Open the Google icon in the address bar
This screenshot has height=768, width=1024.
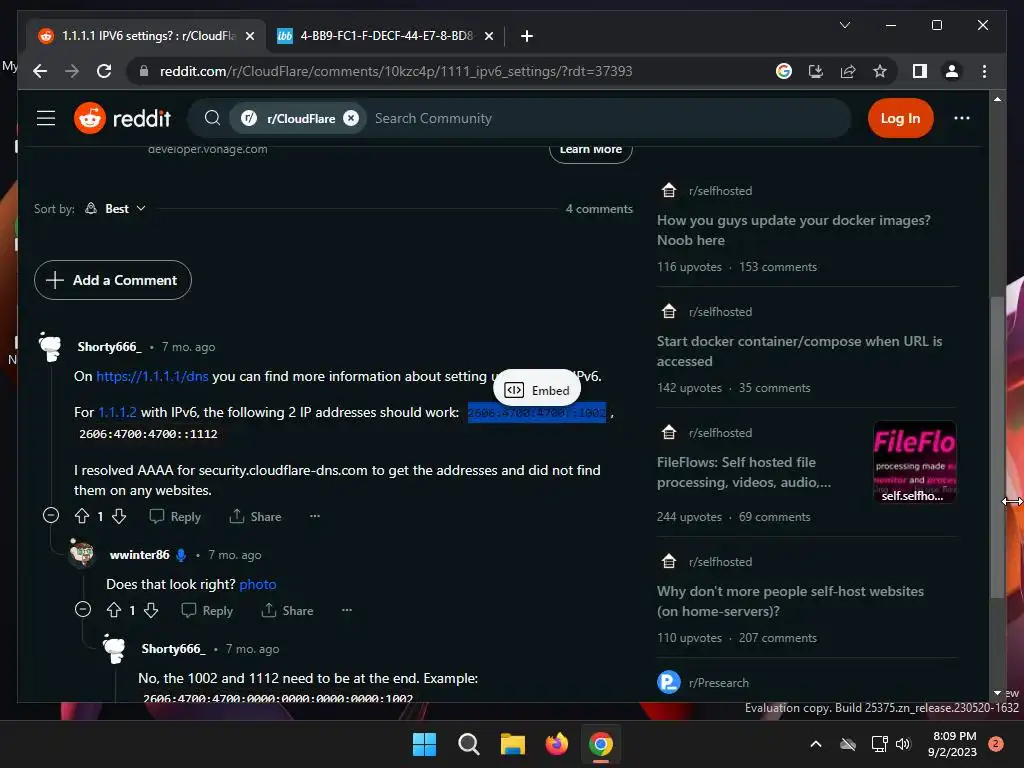pos(784,71)
